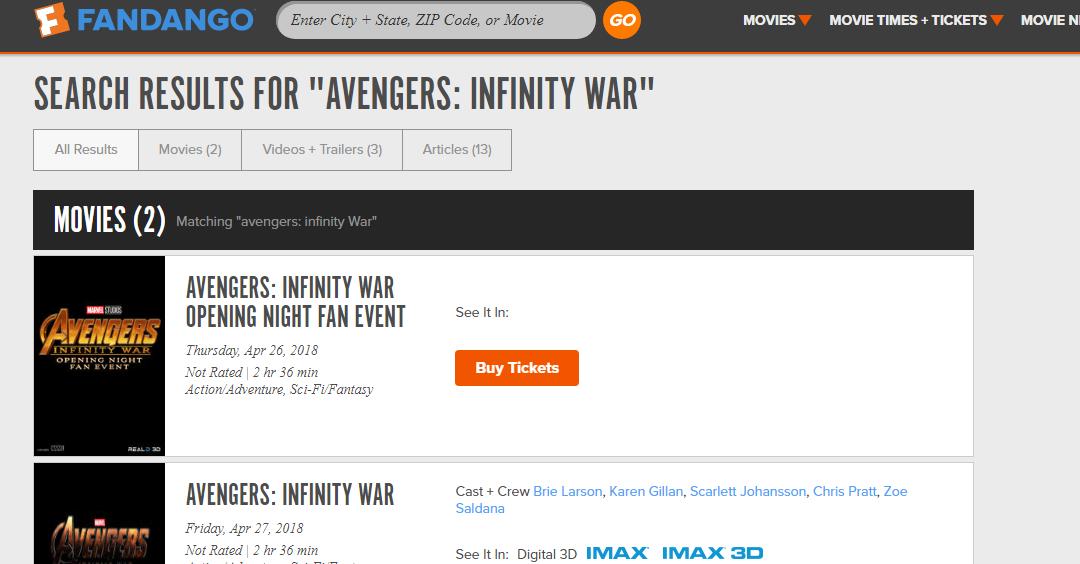Open the Videos + Trailers (3) tab
The width and height of the screenshot is (1080, 564).
pyautogui.click(x=322, y=150)
